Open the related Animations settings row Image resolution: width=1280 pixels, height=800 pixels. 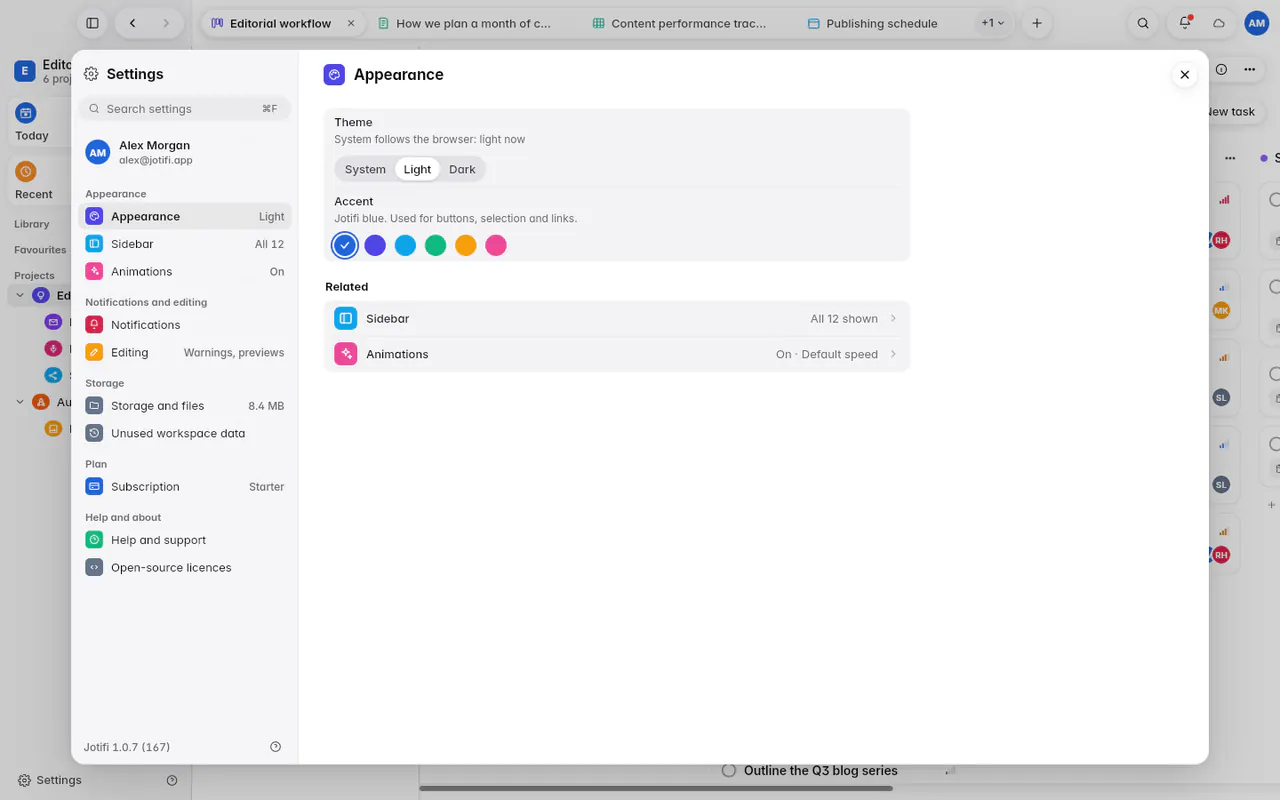[617, 354]
